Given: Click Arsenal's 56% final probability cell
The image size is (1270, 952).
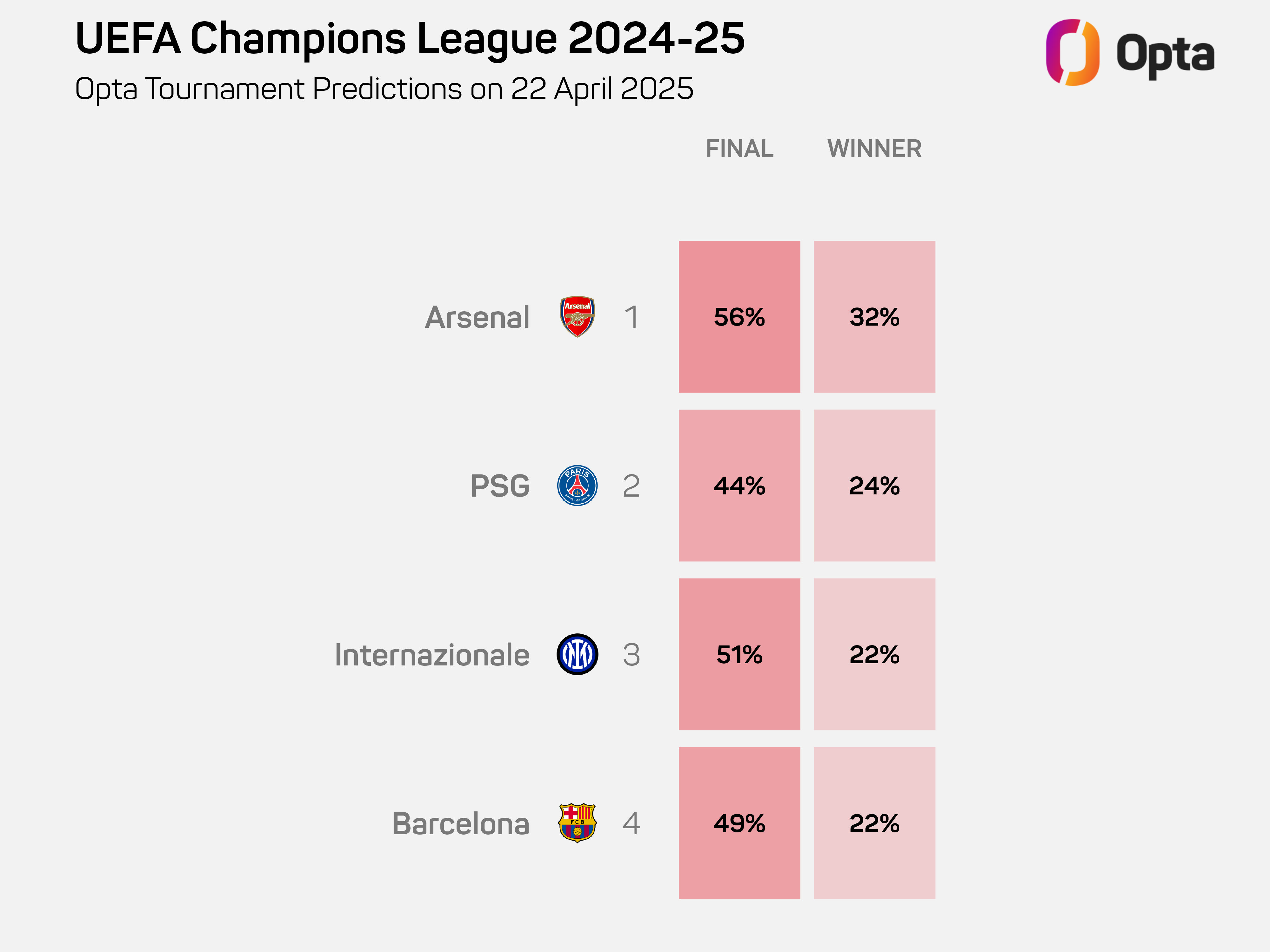Looking at the screenshot, I should [x=739, y=317].
